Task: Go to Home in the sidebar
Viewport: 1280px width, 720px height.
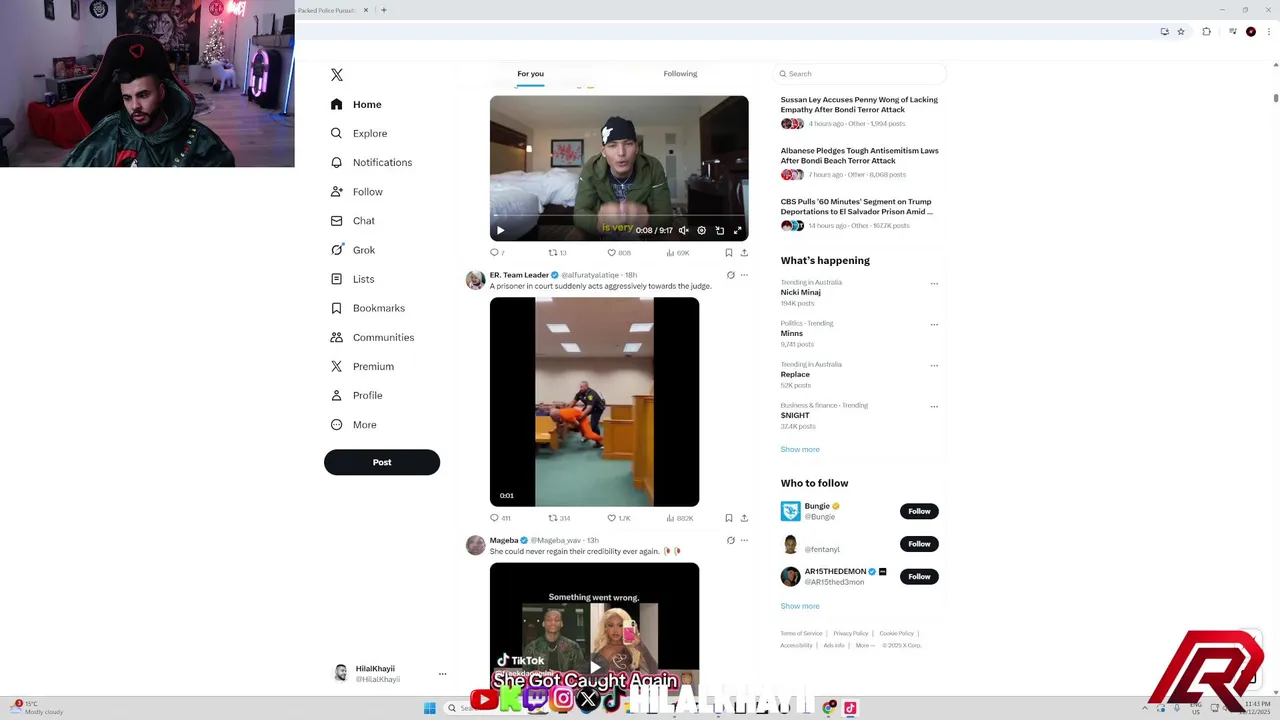Action: point(356,104)
